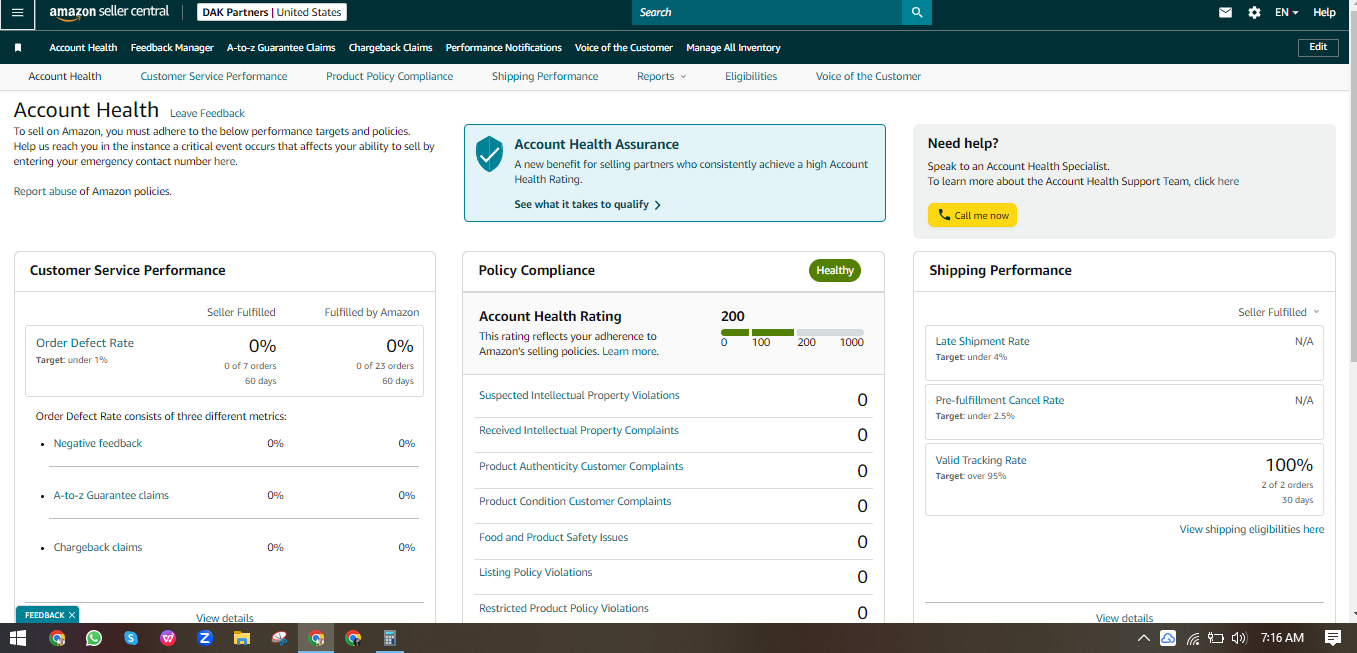
Task: Click the green Healthy status badge
Action: tap(834, 270)
